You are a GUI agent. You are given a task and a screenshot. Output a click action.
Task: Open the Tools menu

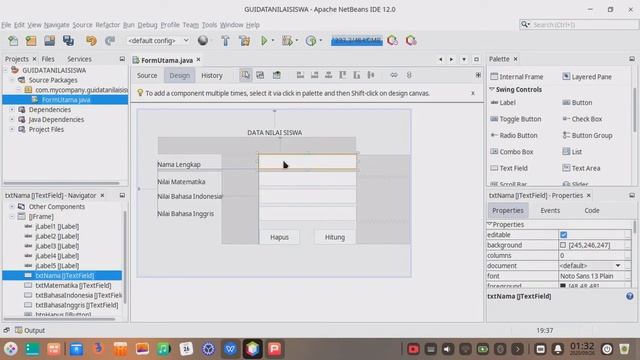click(x=209, y=25)
